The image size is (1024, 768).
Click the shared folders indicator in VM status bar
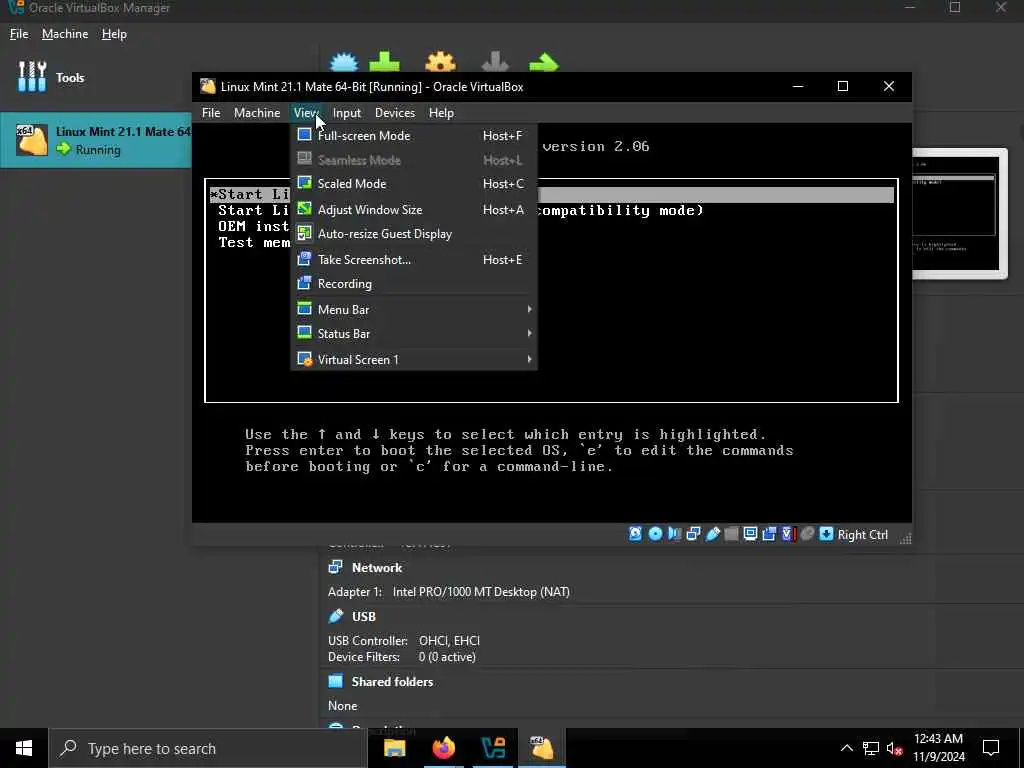731,534
